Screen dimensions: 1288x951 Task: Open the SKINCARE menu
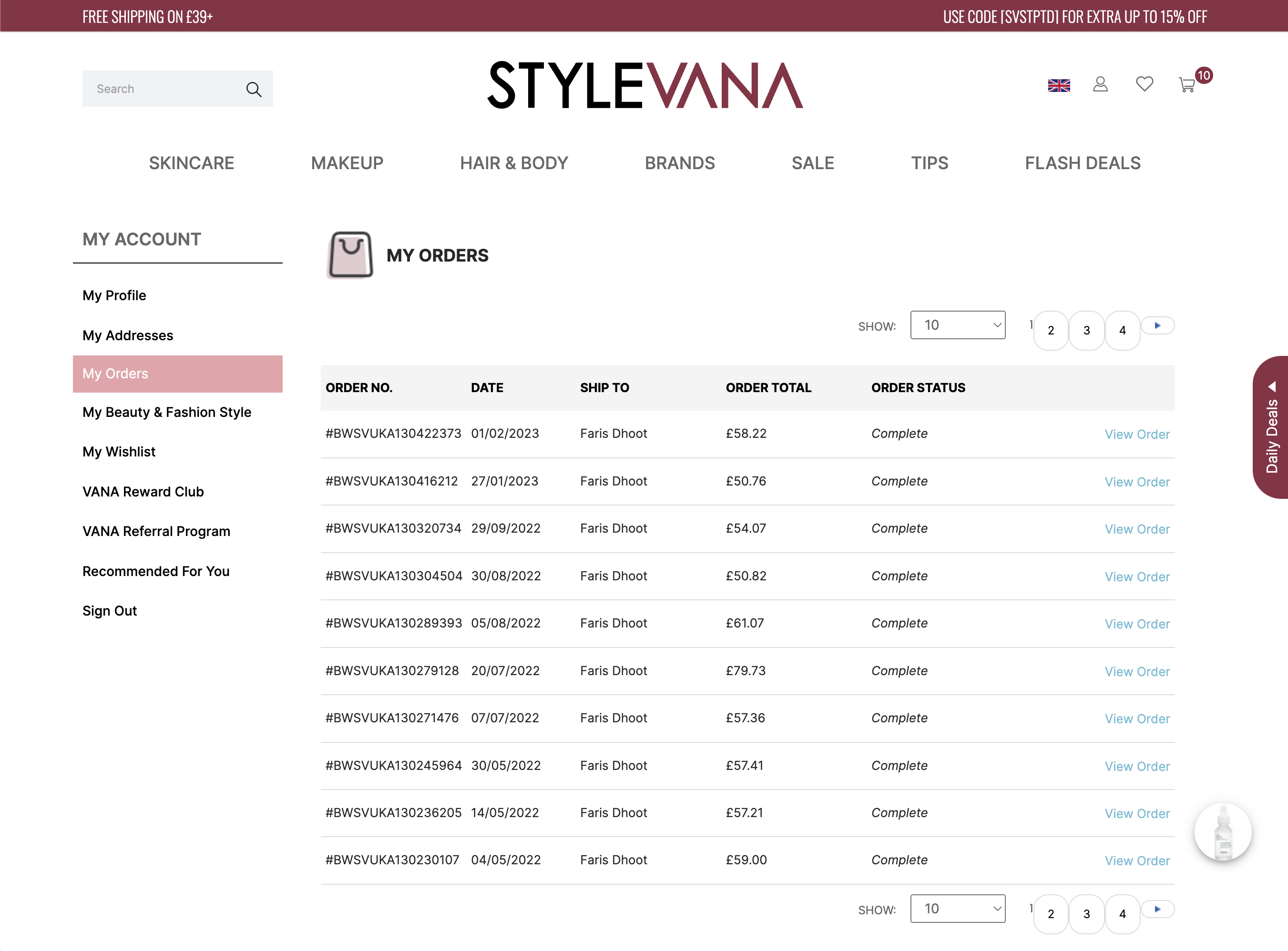[191, 163]
